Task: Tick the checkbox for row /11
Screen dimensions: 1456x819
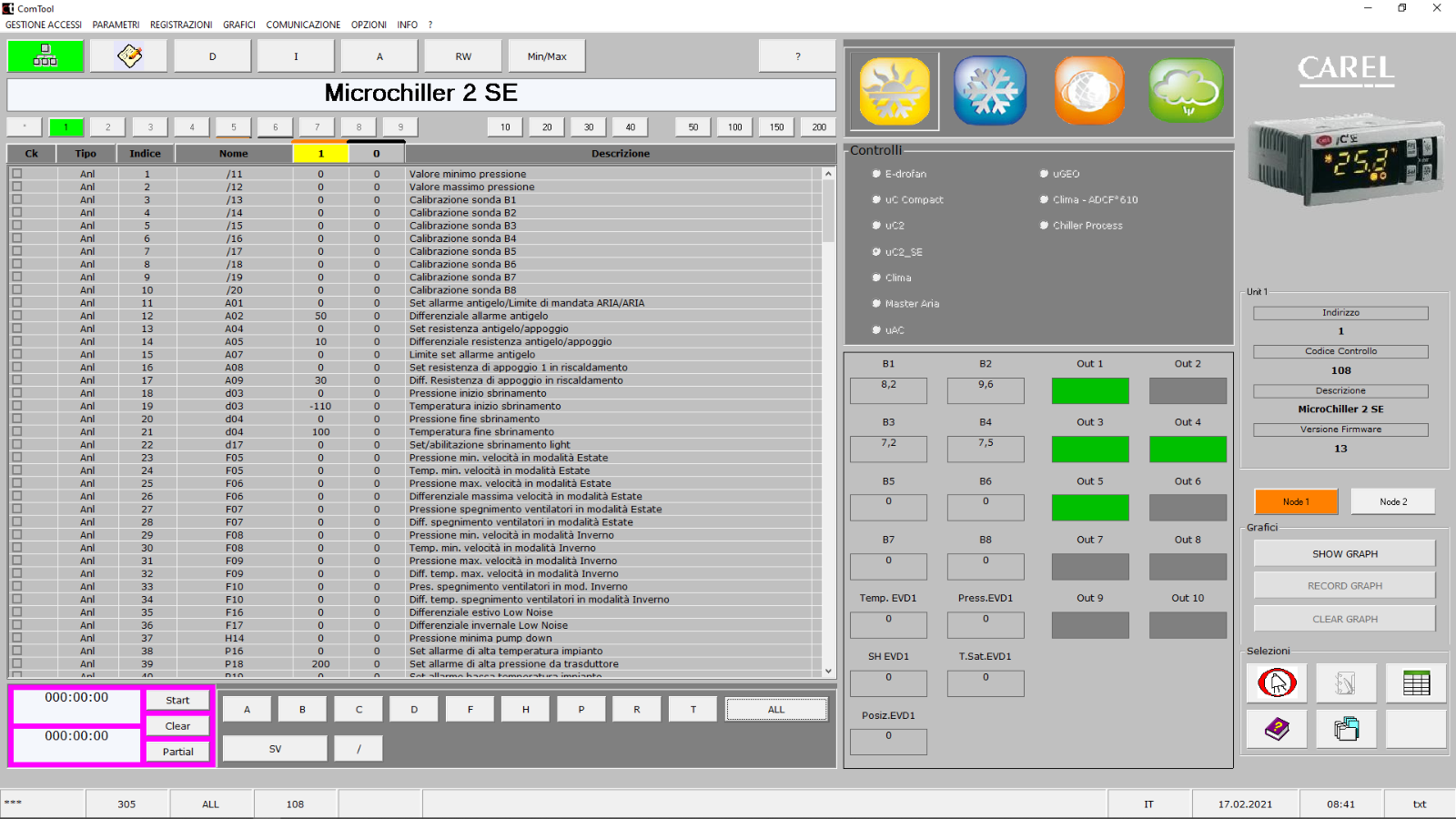Action: coord(16,173)
